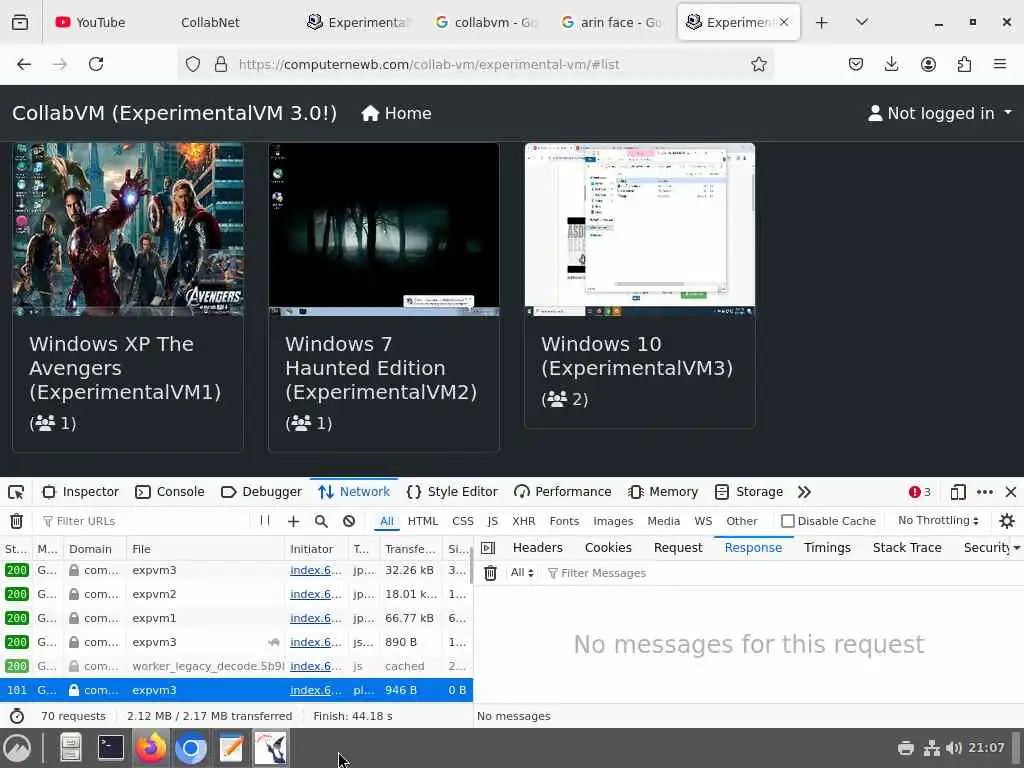
Task: Filter requests by All types
Action: tap(387, 520)
